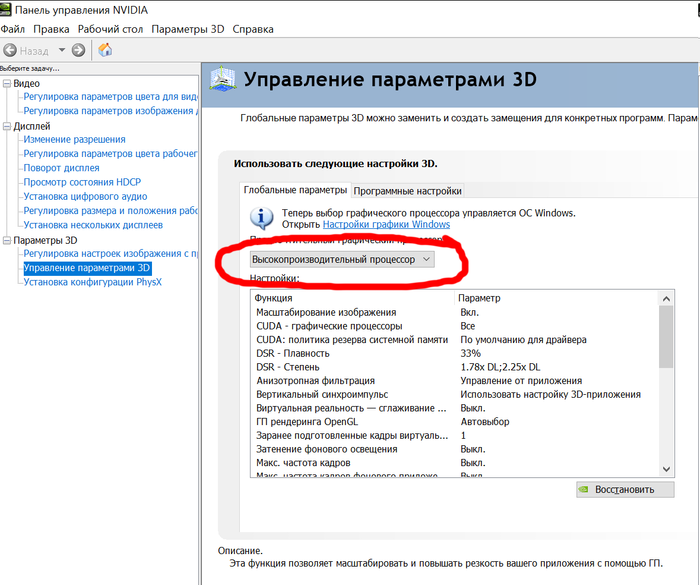
Task: Open Установка нескольких дисплеев
Action: click(x=93, y=225)
